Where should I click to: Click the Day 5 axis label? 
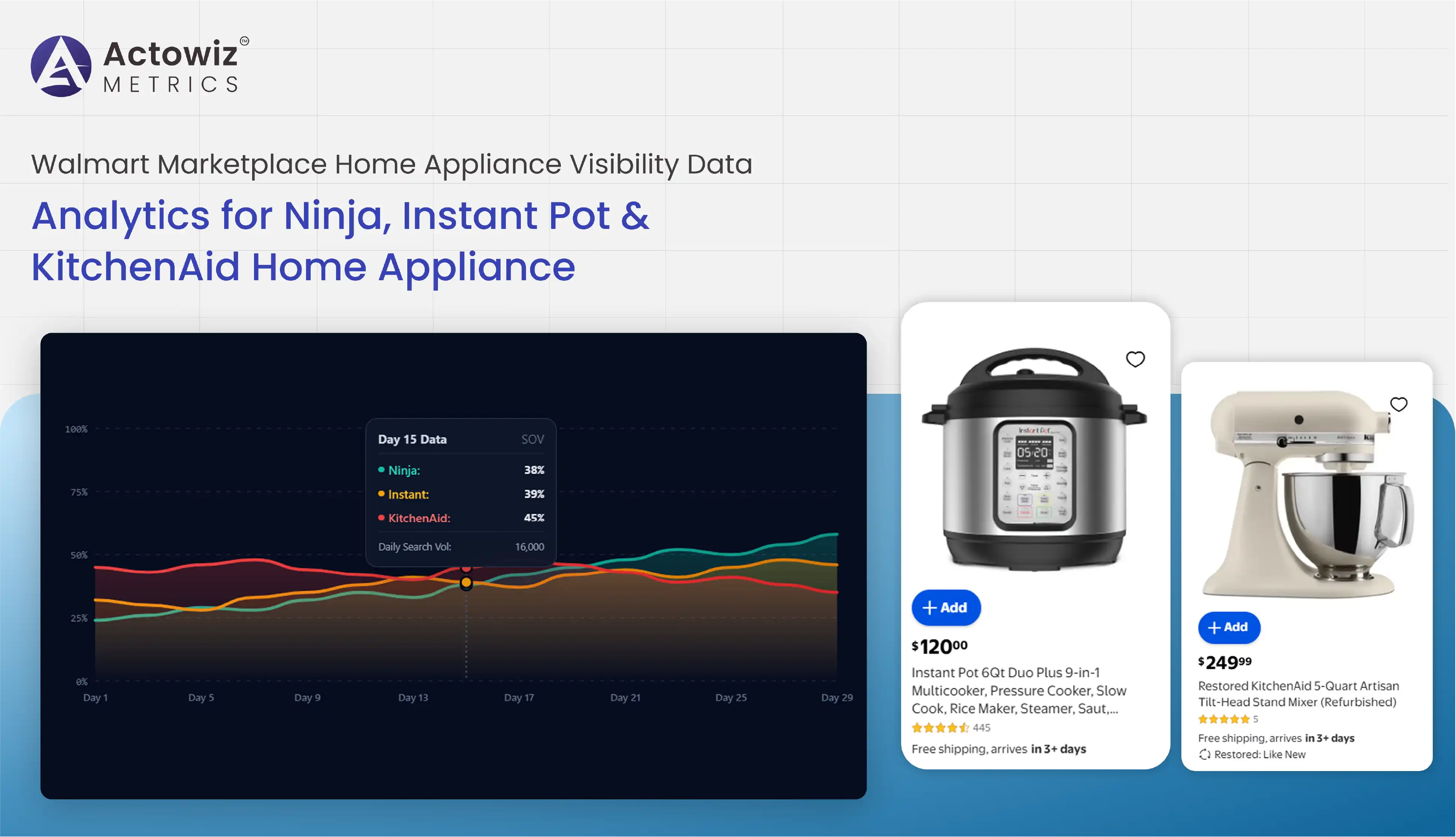201,698
